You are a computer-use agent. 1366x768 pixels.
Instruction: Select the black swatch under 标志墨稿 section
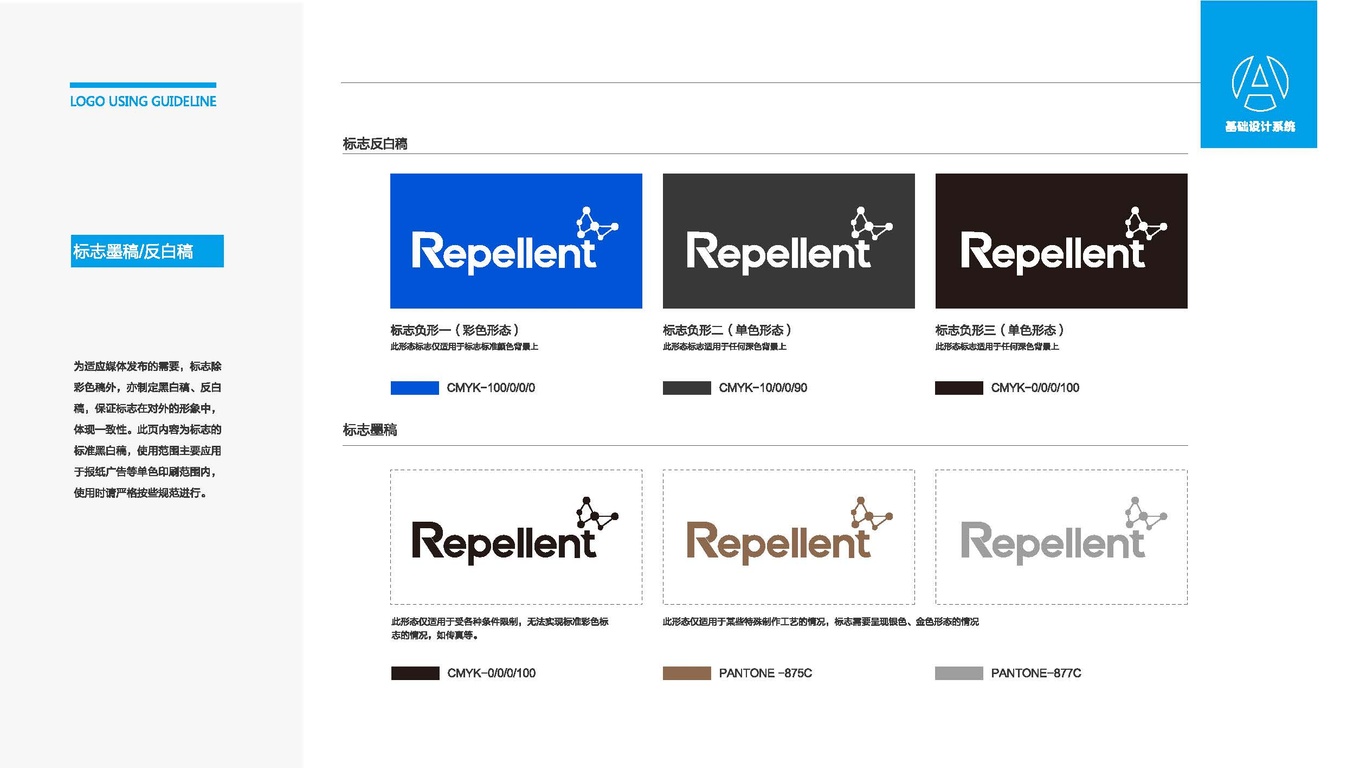[x=415, y=674]
